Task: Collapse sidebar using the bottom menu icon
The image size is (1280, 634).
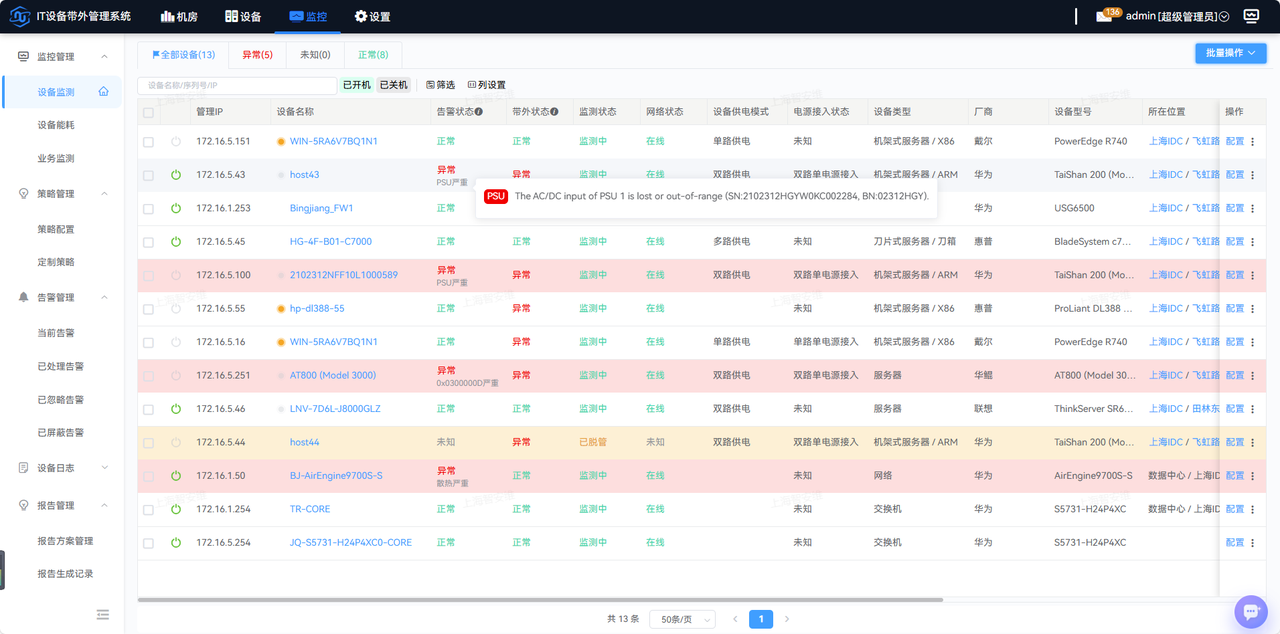Action: pos(103,614)
